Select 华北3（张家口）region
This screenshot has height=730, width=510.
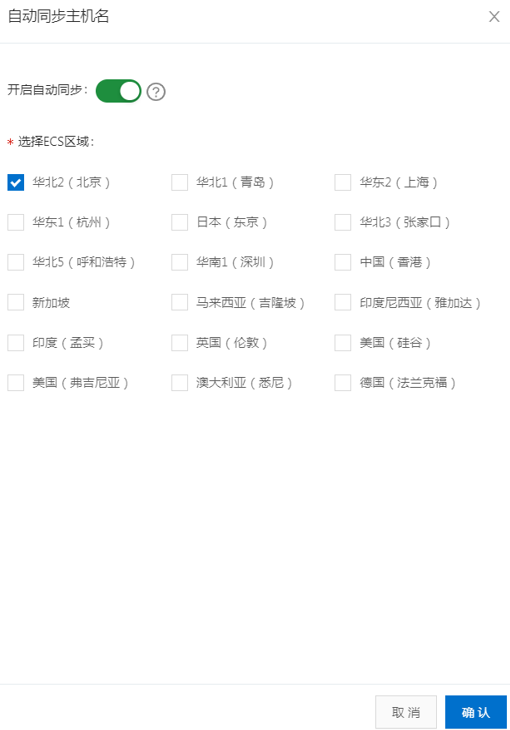tap(343, 223)
